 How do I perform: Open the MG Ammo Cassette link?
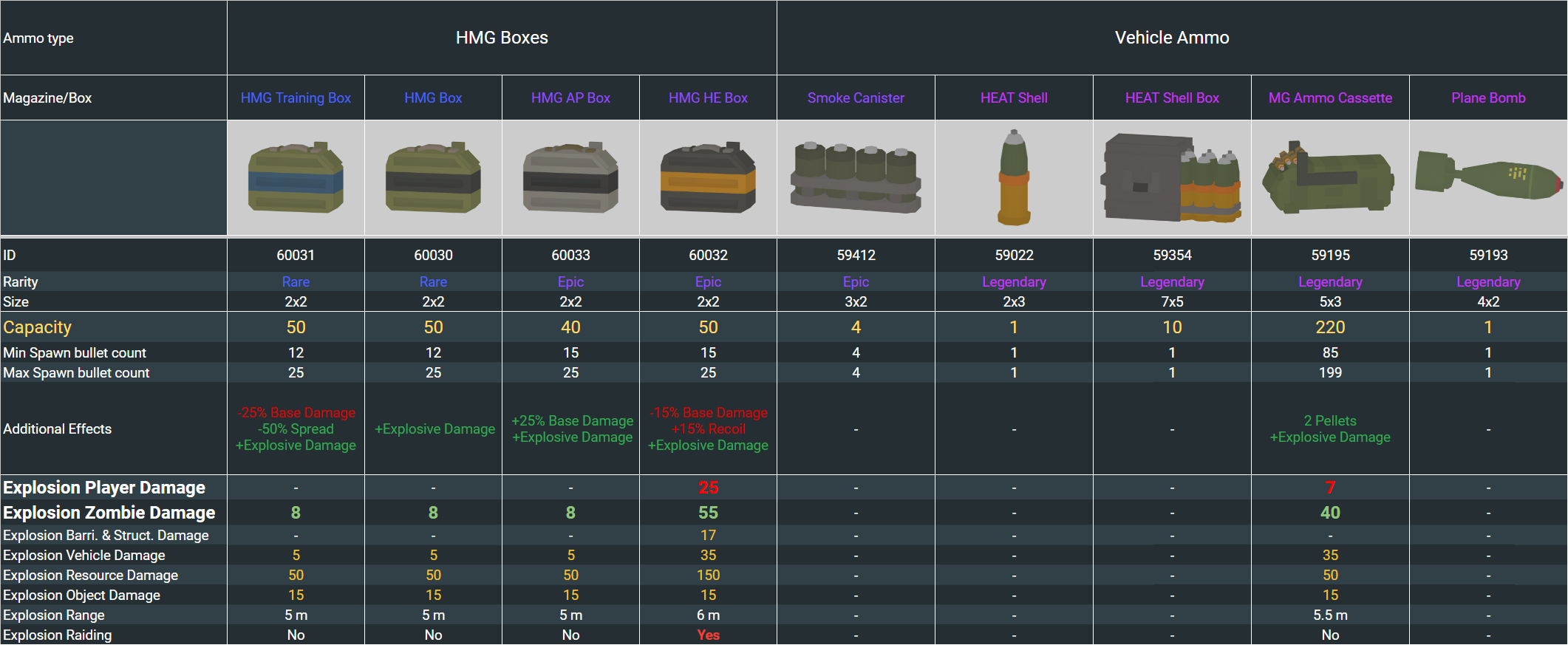(x=1330, y=98)
